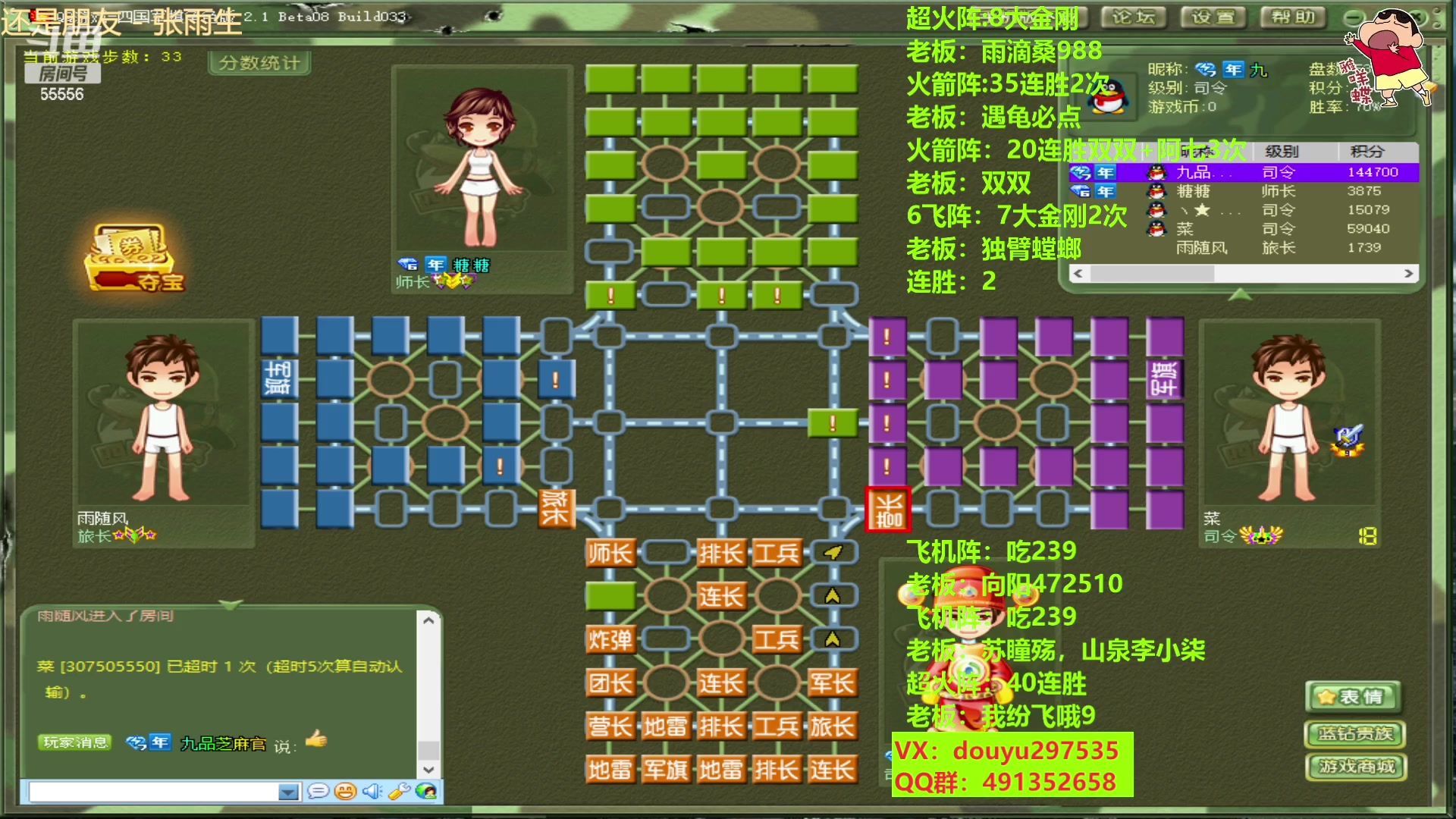
Task: Click the 雨随风进入了房间 chat line
Action: click(x=105, y=616)
